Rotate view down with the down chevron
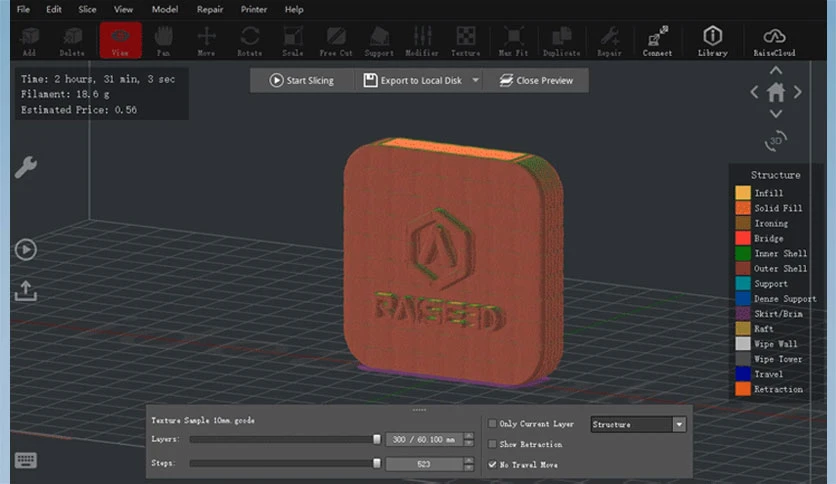 pos(776,114)
